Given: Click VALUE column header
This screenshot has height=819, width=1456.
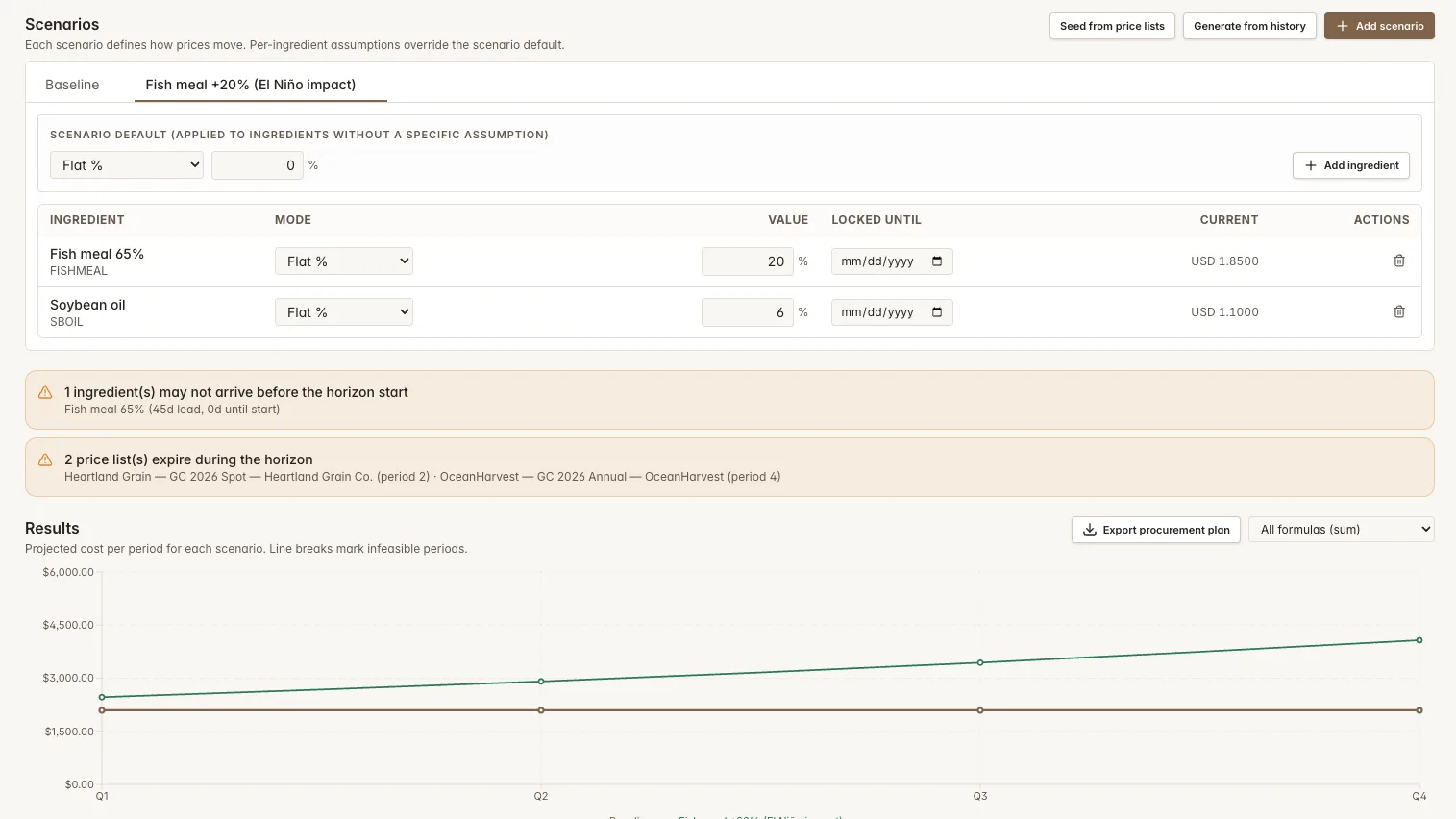Looking at the screenshot, I should (x=788, y=220).
